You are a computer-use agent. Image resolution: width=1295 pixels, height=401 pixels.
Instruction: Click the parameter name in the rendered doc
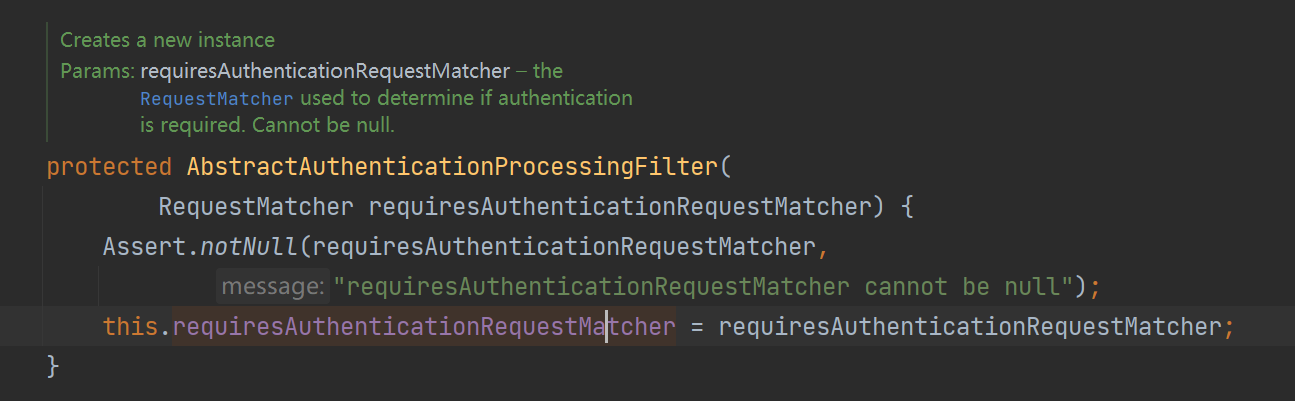coord(325,72)
